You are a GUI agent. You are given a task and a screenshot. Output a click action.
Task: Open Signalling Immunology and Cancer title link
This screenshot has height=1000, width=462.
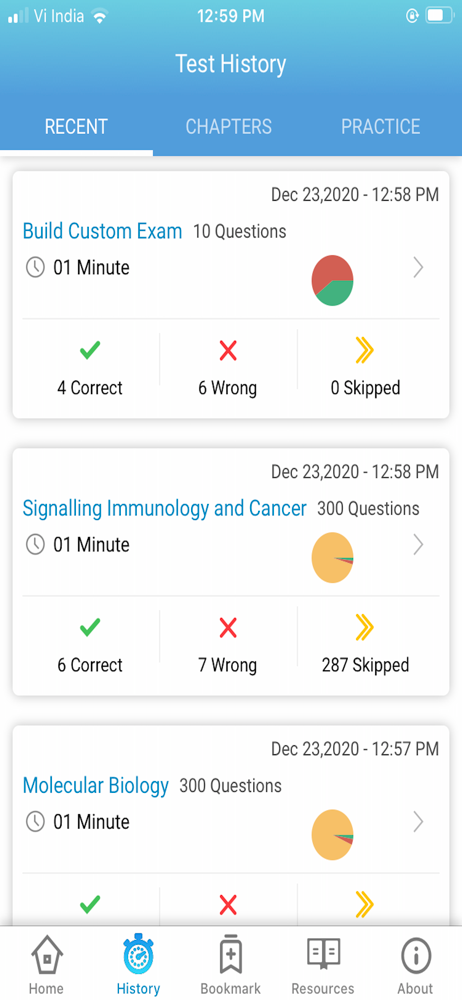pyautogui.click(x=165, y=508)
